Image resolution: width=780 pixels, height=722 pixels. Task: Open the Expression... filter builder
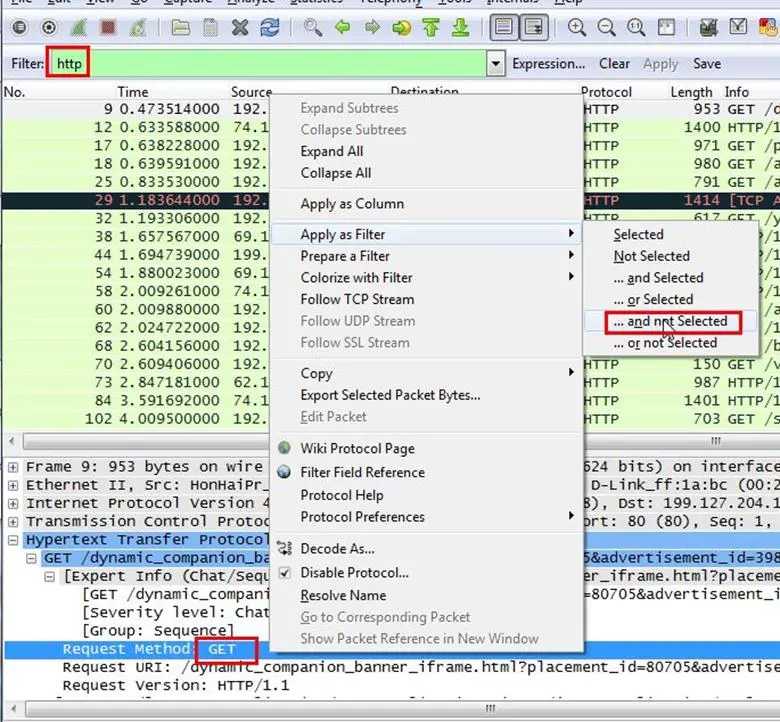click(x=548, y=64)
